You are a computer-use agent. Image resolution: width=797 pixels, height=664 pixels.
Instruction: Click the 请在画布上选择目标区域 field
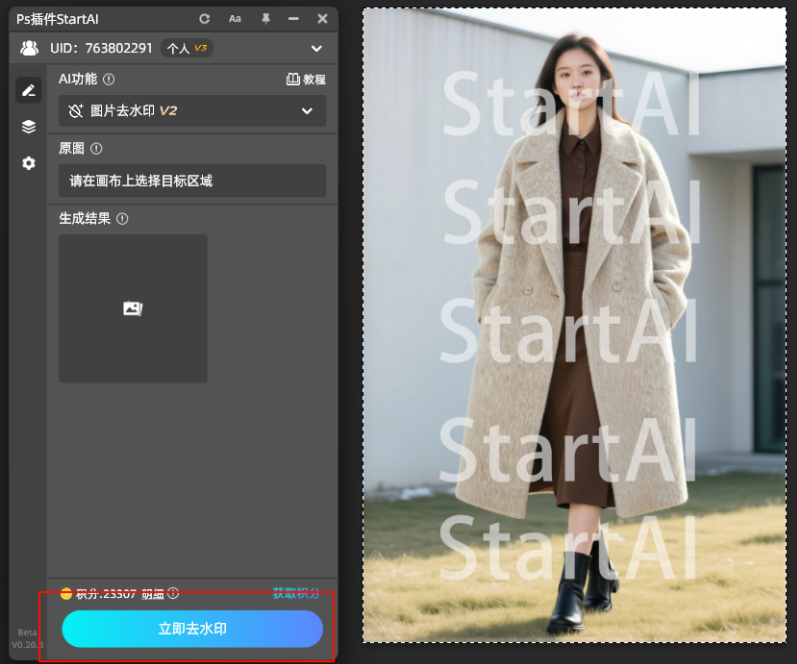tap(192, 181)
